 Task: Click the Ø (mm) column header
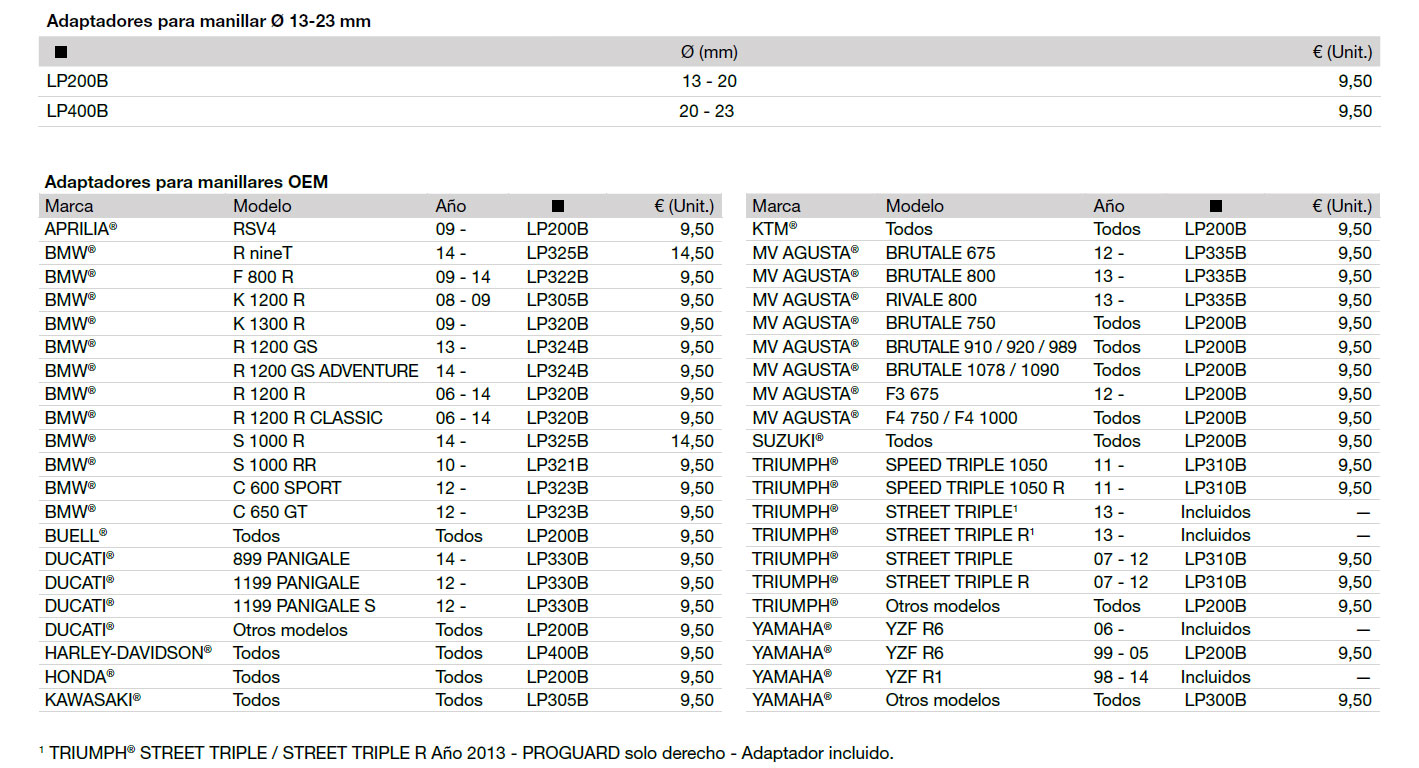(708, 52)
